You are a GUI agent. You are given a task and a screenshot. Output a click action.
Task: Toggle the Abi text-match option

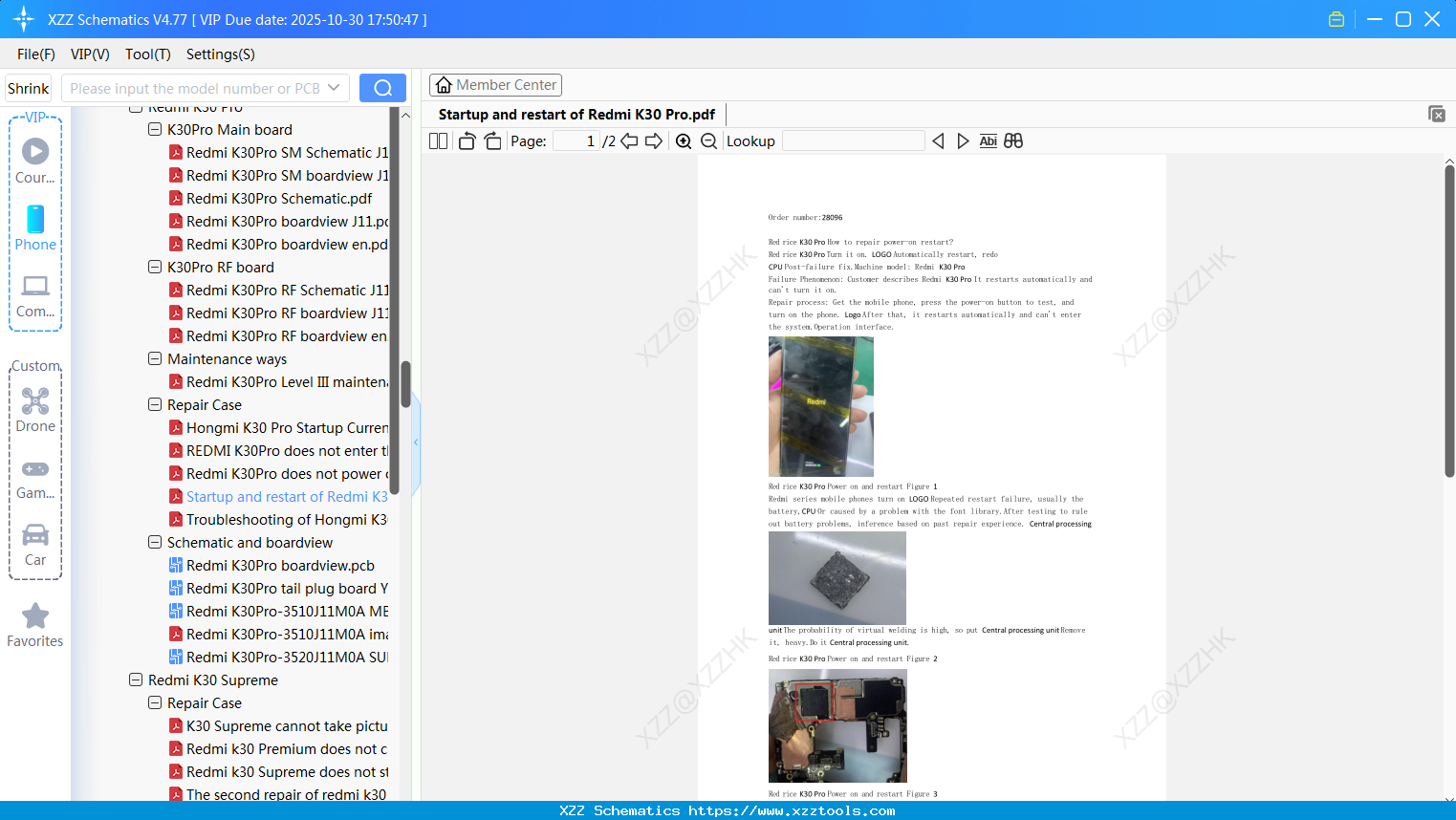click(989, 141)
